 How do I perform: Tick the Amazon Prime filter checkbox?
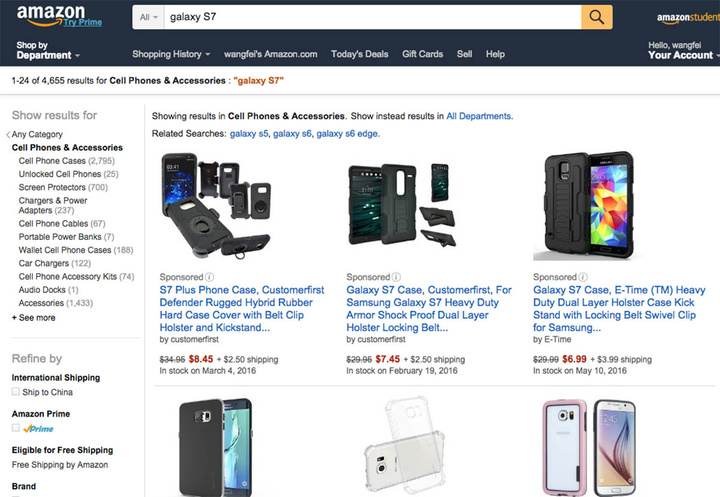(16, 428)
